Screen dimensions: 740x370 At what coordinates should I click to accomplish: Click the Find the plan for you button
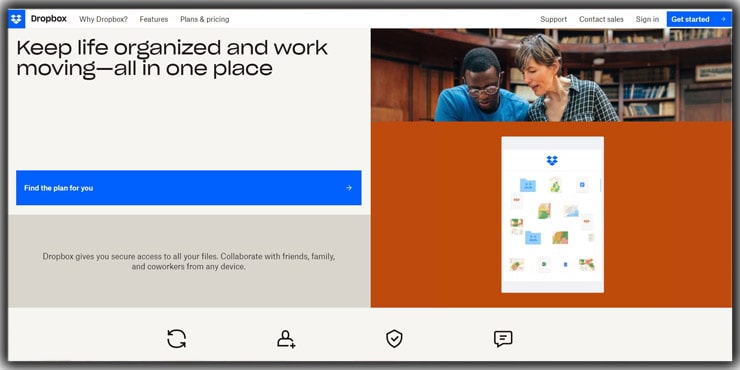click(189, 188)
